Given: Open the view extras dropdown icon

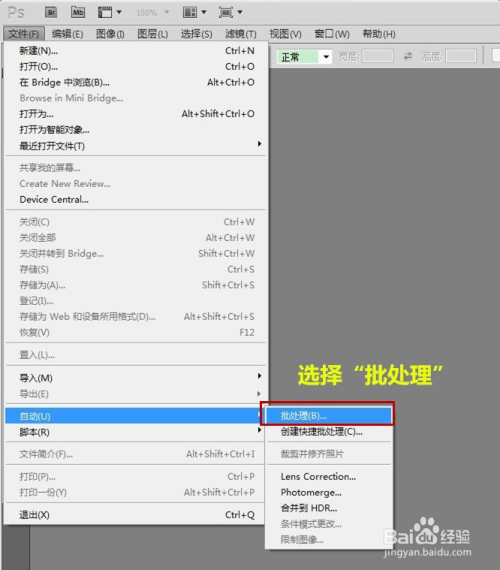Looking at the screenshot, I should click(109, 12).
